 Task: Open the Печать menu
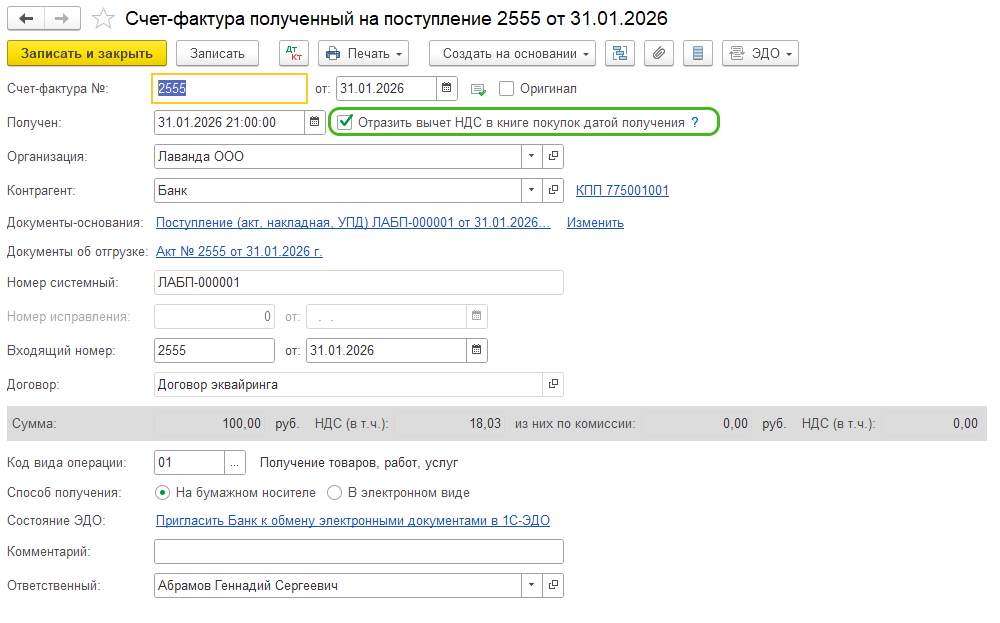click(x=363, y=53)
